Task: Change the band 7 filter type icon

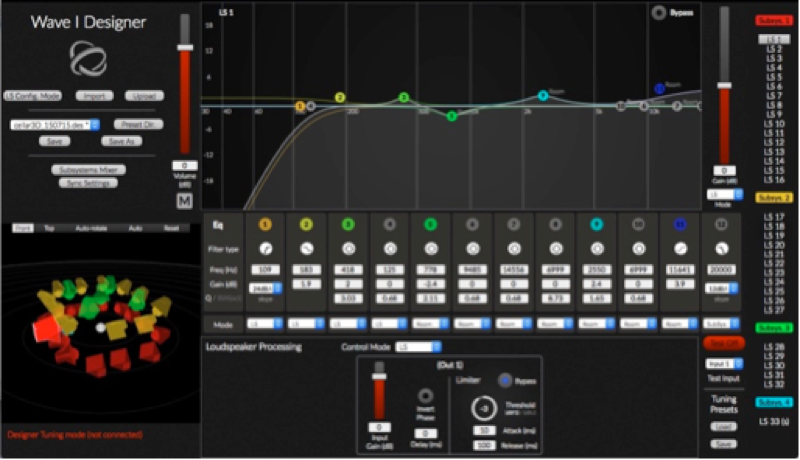Action: (x=514, y=249)
